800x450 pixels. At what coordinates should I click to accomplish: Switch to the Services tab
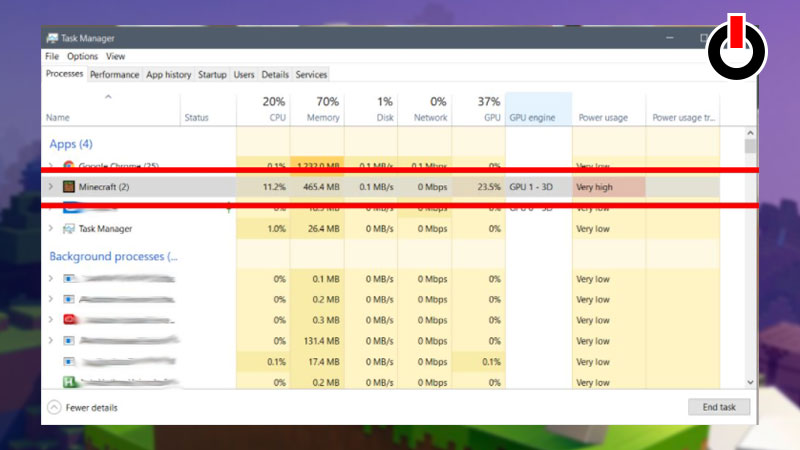point(311,74)
